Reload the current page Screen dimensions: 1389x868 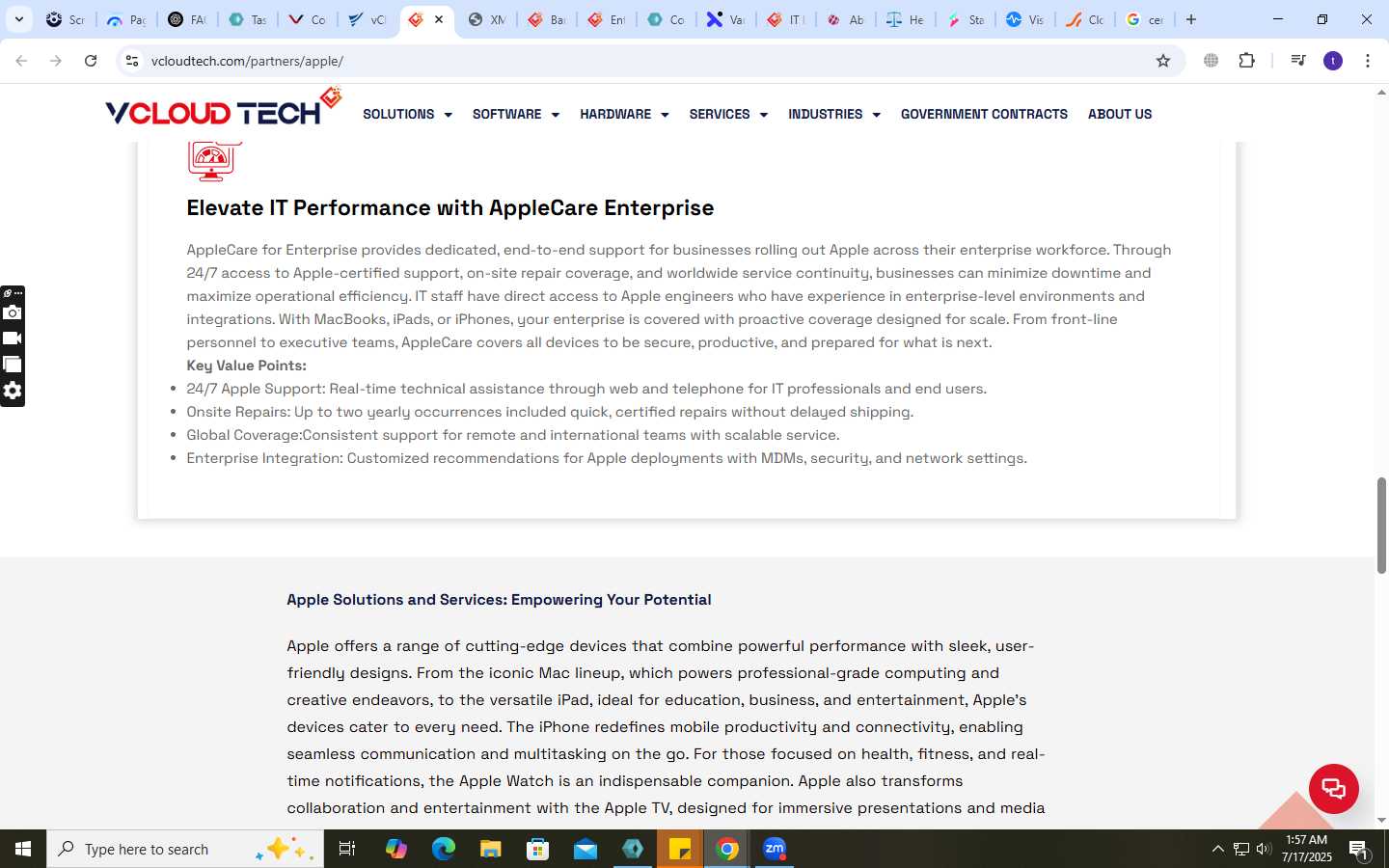[91, 61]
